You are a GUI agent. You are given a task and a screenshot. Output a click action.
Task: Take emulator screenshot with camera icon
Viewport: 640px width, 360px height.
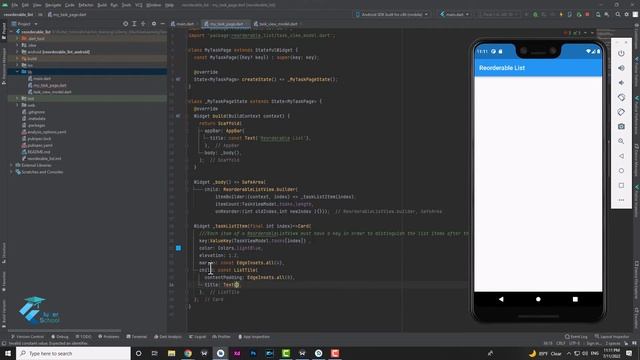click(x=621, y=127)
